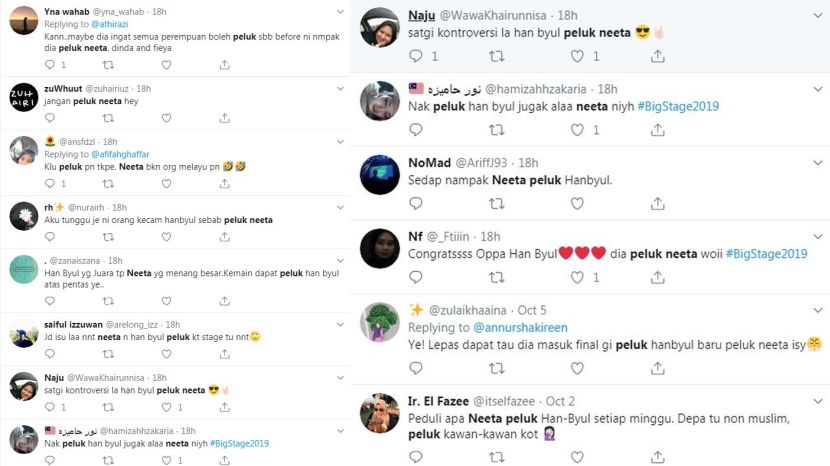Like rh @nurairh's tweet about hanbyul
The width and height of the screenshot is (830, 466).
[166, 237]
